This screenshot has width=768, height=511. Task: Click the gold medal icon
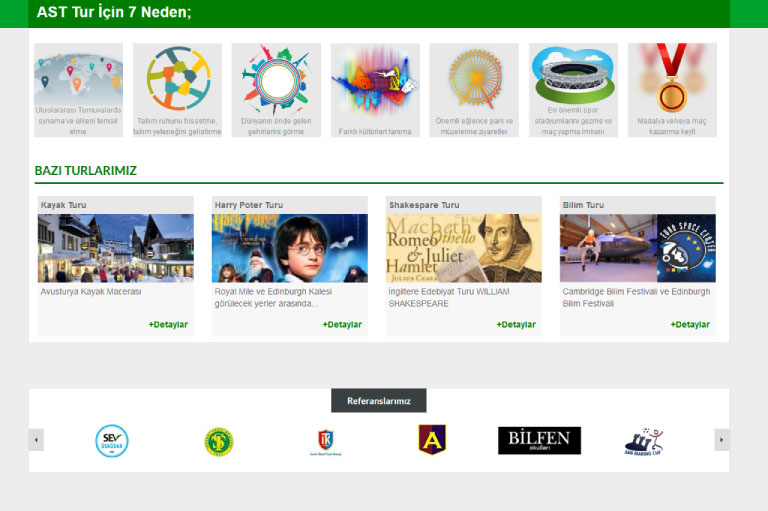pos(672,78)
